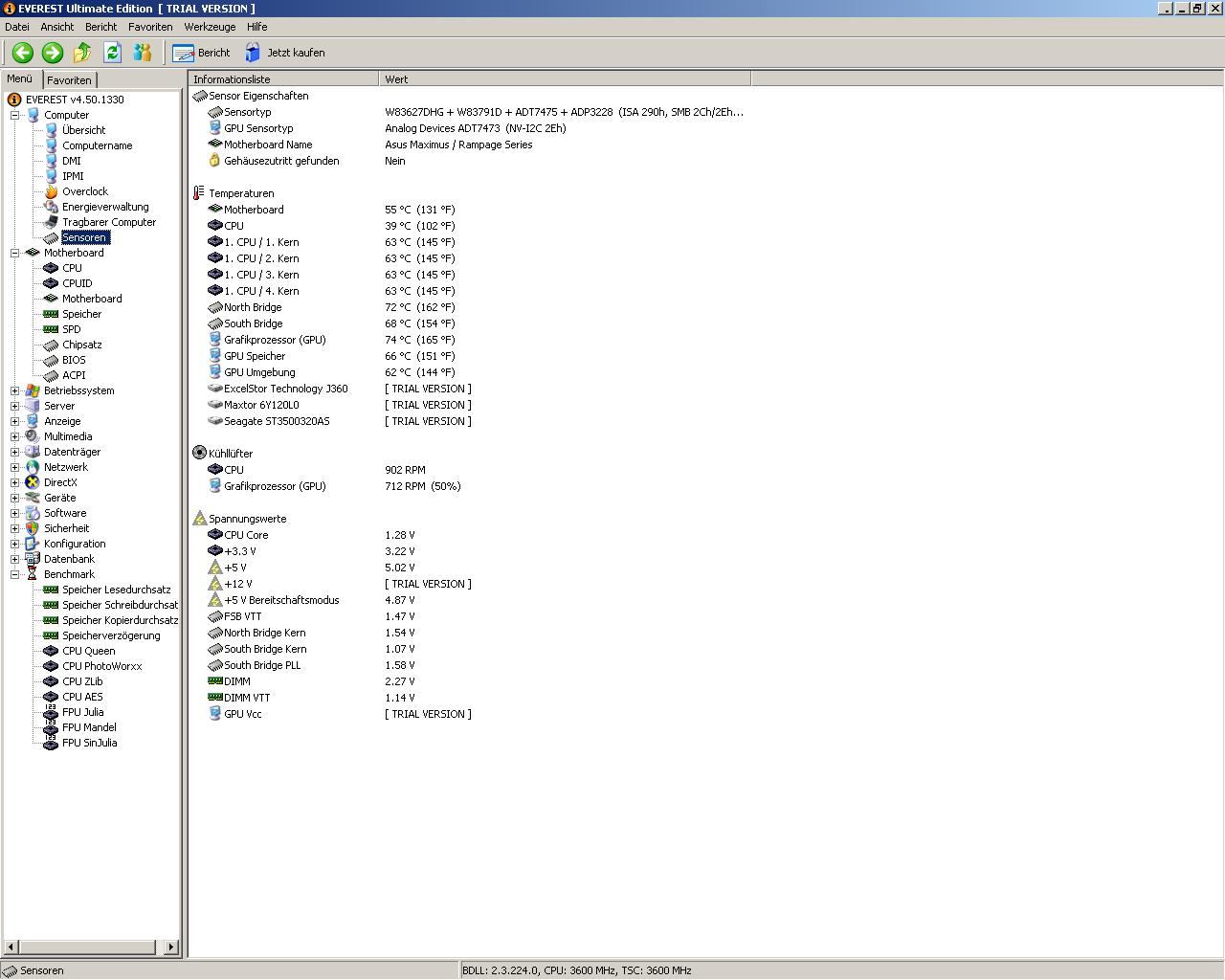The width and height of the screenshot is (1225, 980).
Task: Open the Bericht report toolbar button
Action: (x=202, y=53)
